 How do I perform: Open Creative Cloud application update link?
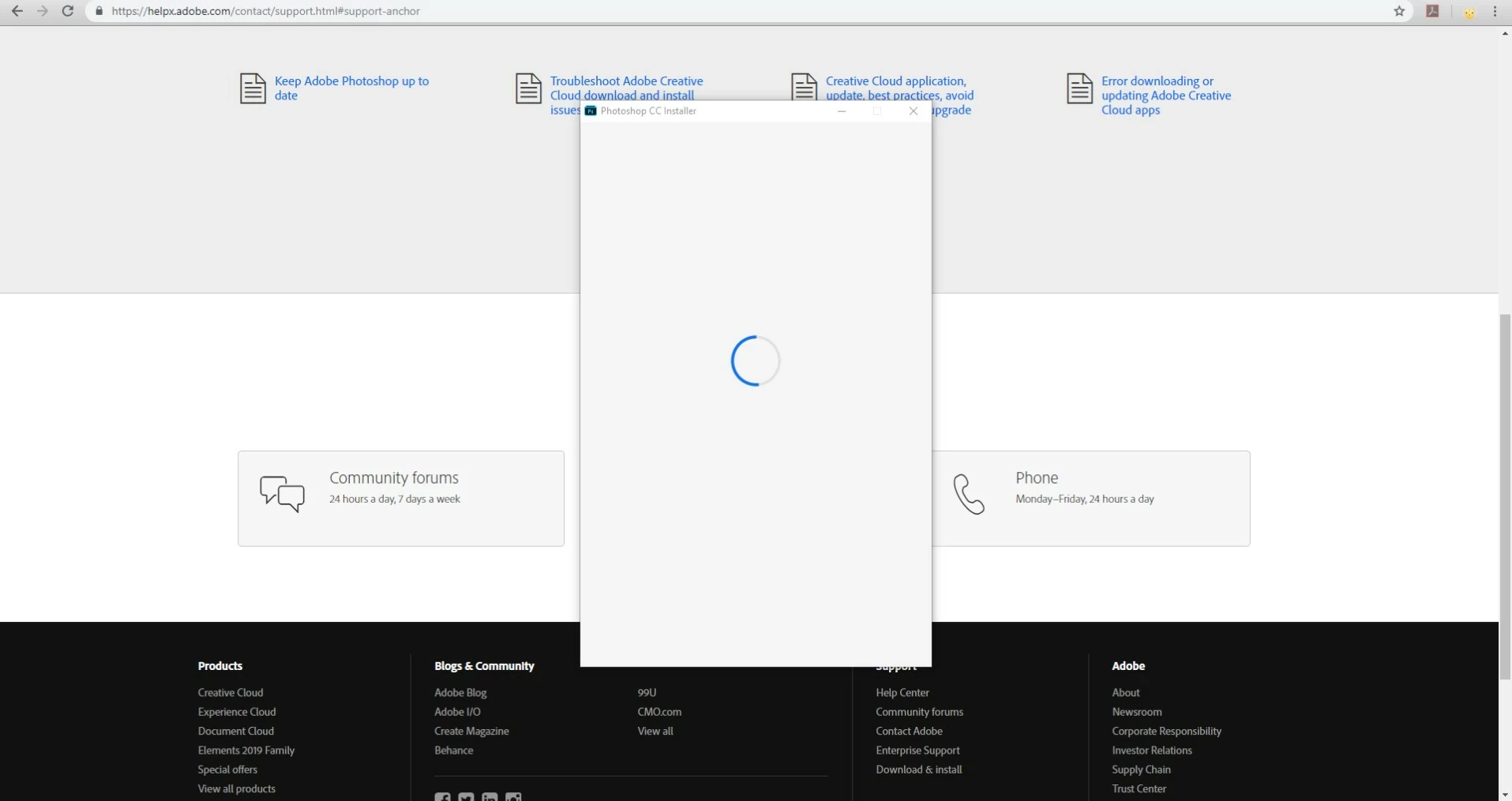point(899,88)
